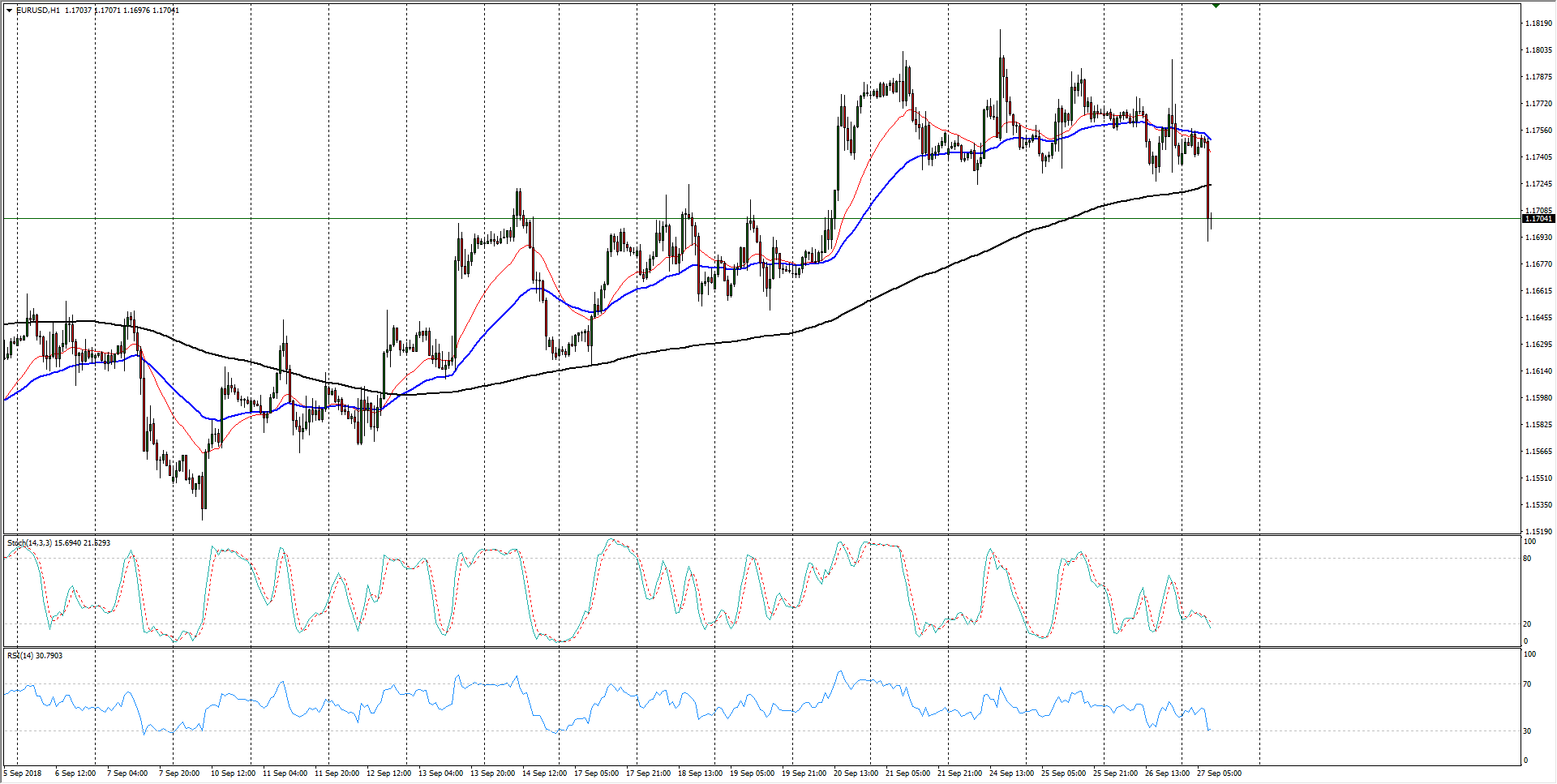Click the RSI(14) 30.7903 indicator label
Viewport: 1557px width, 784px height.
click(35, 655)
